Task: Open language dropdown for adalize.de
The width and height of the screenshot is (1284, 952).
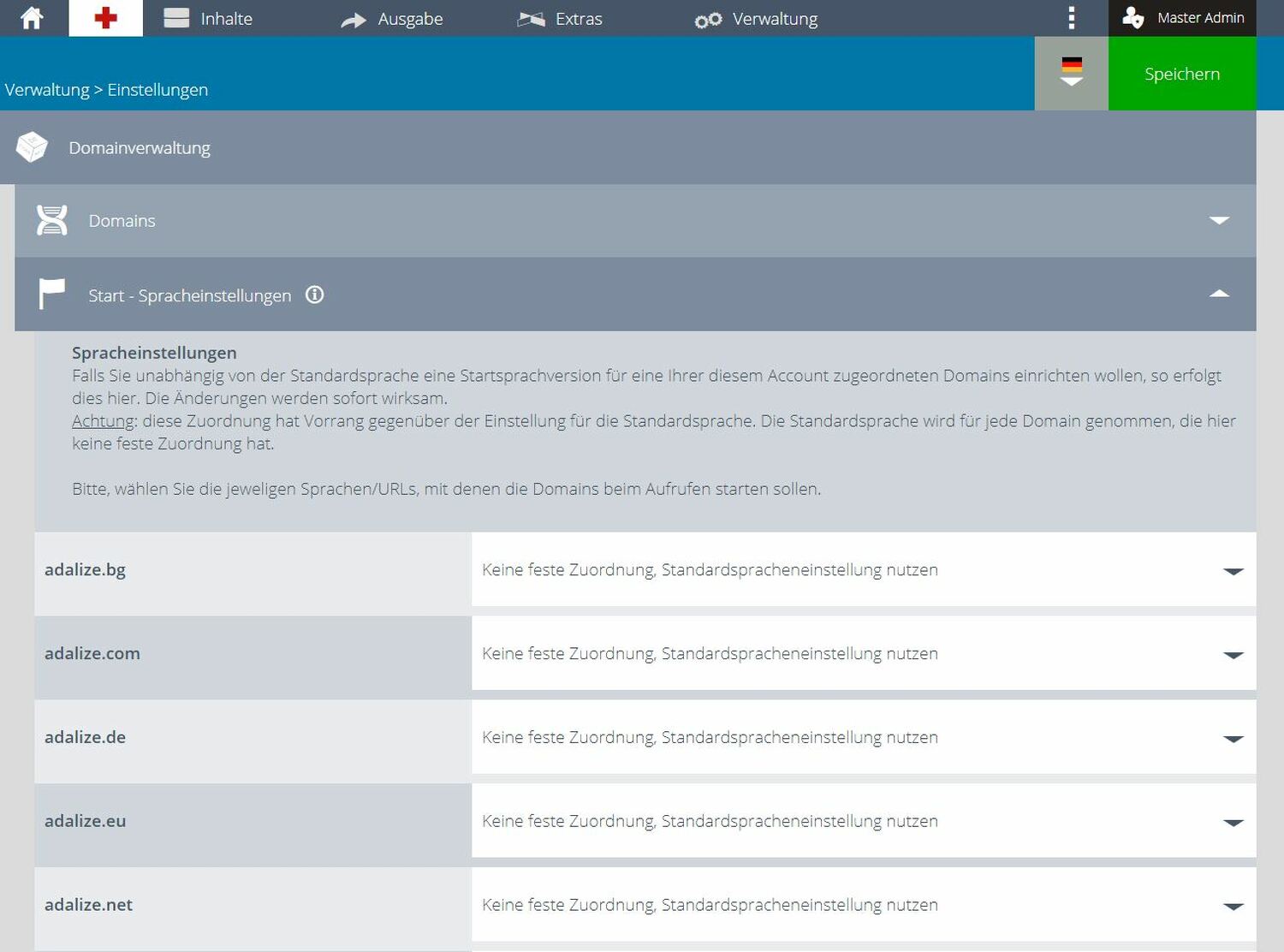Action: tap(864, 737)
